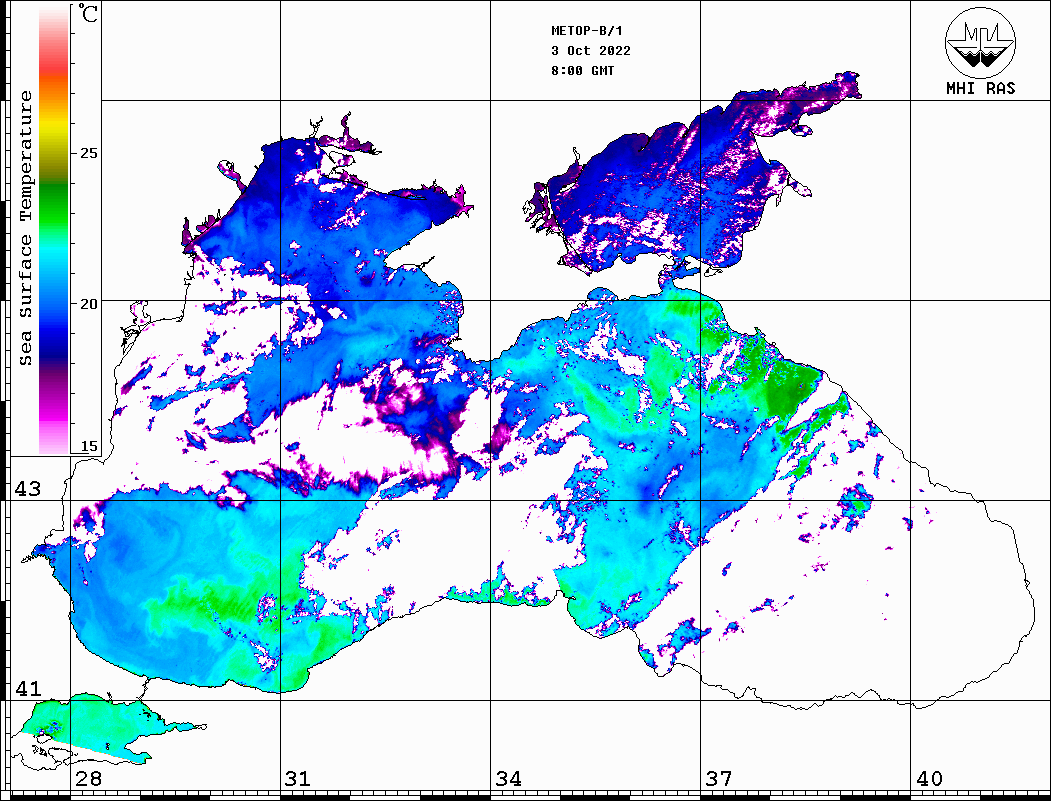
Task: Click the 20 mark on the temperature scale
Action: (88, 304)
